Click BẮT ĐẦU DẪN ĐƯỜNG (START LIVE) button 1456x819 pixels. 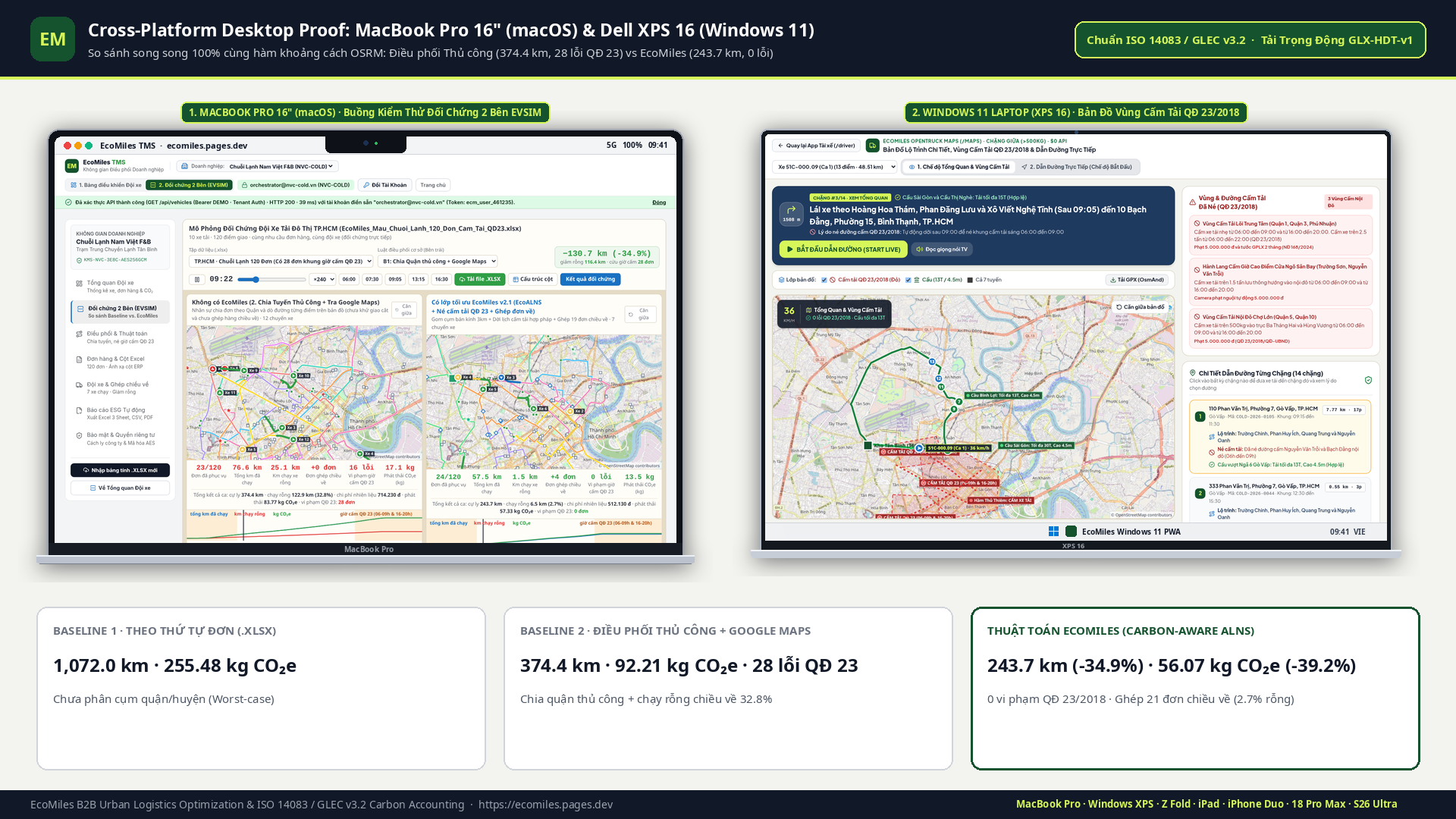(x=843, y=249)
